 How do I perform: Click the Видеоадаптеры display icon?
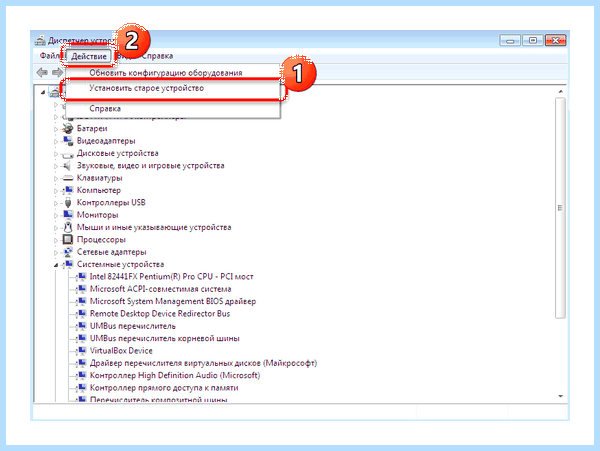tap(68, 141)
